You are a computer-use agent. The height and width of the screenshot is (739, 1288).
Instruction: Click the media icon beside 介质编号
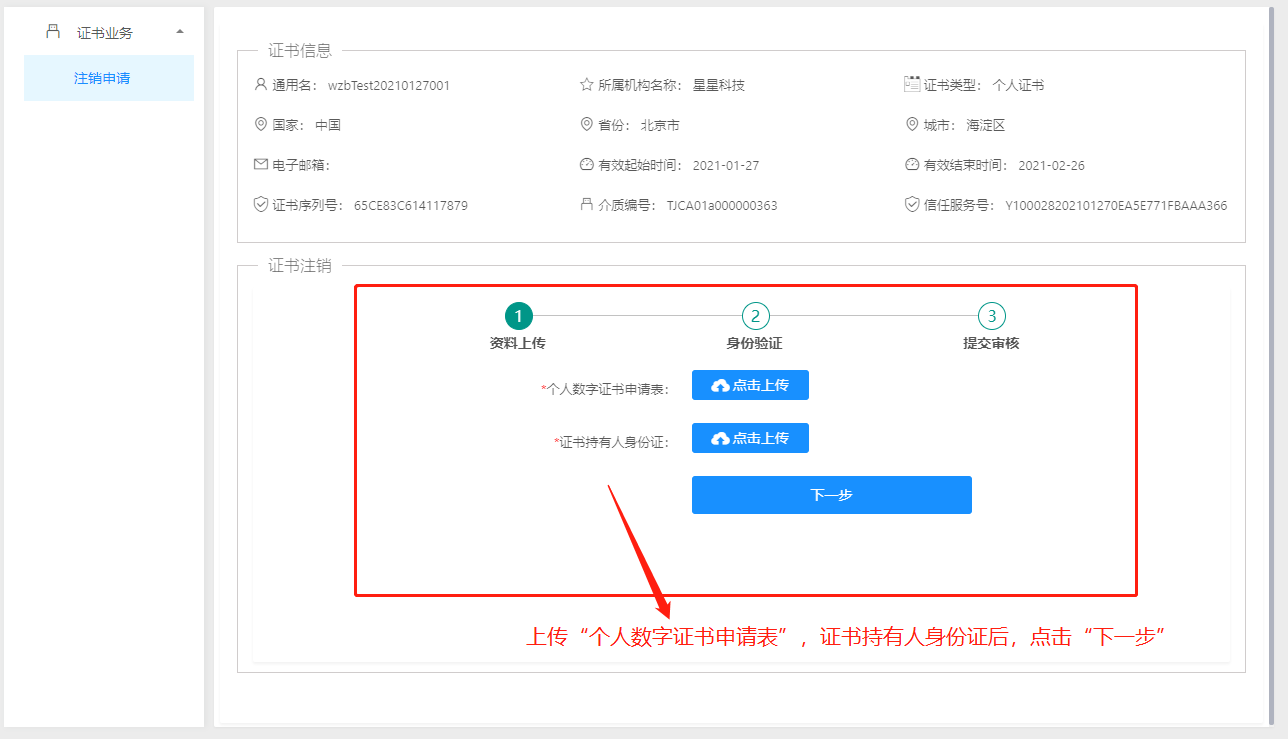click(587, 205)
